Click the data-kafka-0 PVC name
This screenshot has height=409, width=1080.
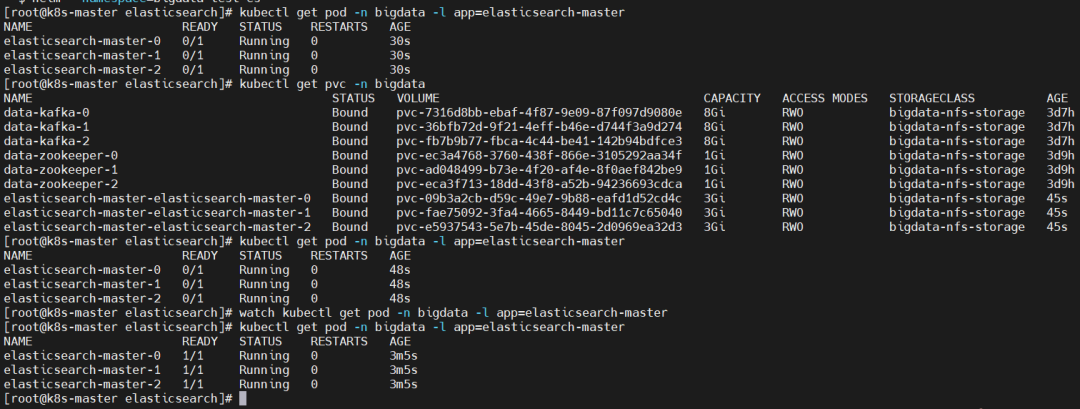coord(47,113)
